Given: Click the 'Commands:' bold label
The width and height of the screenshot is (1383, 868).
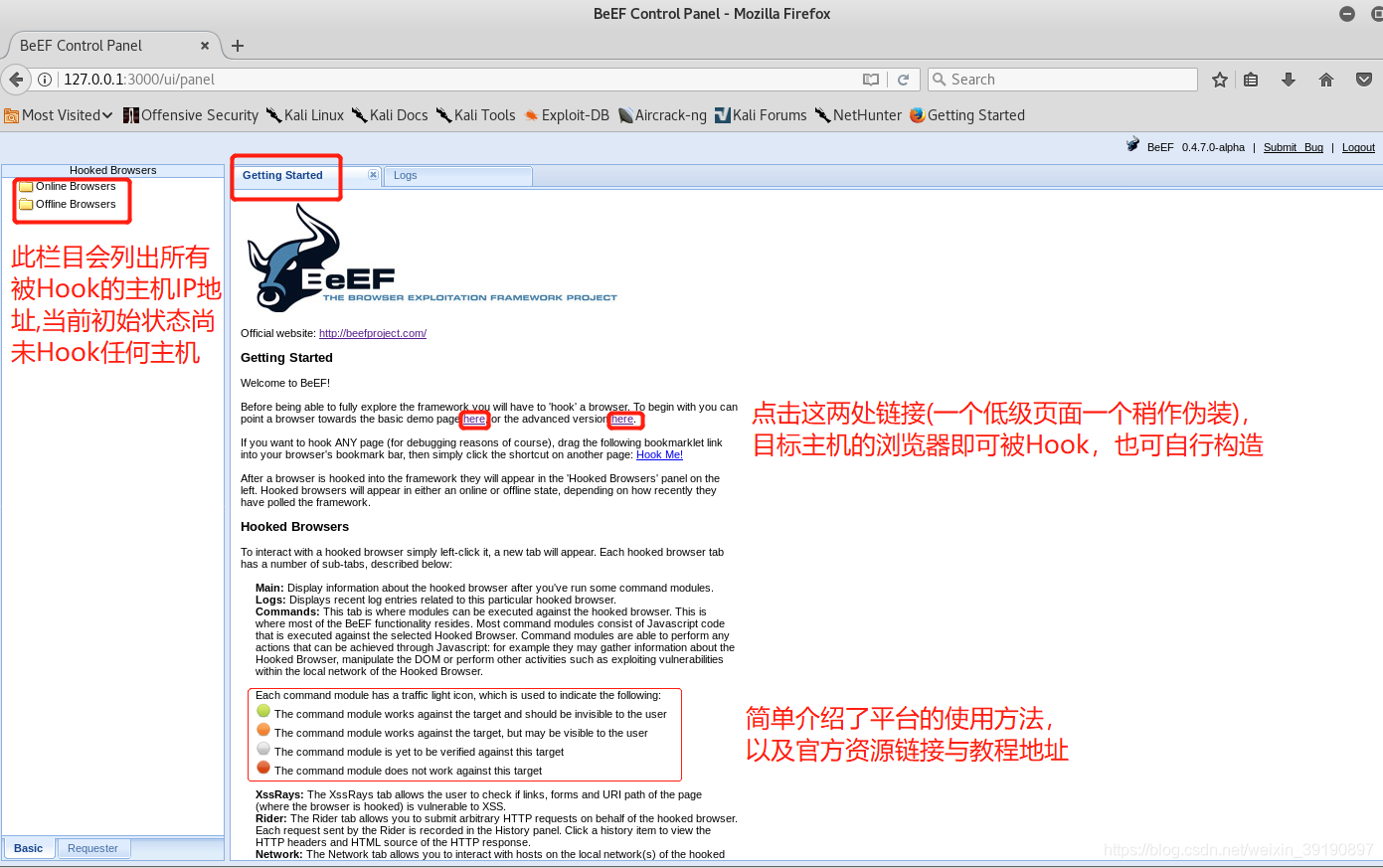Looking at the screenshot, I should coord(287,611).
